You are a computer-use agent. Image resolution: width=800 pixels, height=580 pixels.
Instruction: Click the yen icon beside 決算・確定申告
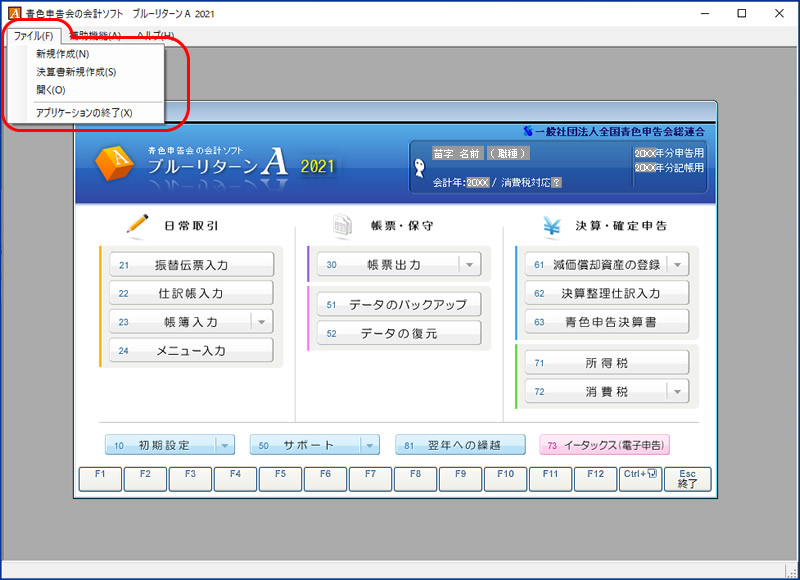[x=551, y=226]
